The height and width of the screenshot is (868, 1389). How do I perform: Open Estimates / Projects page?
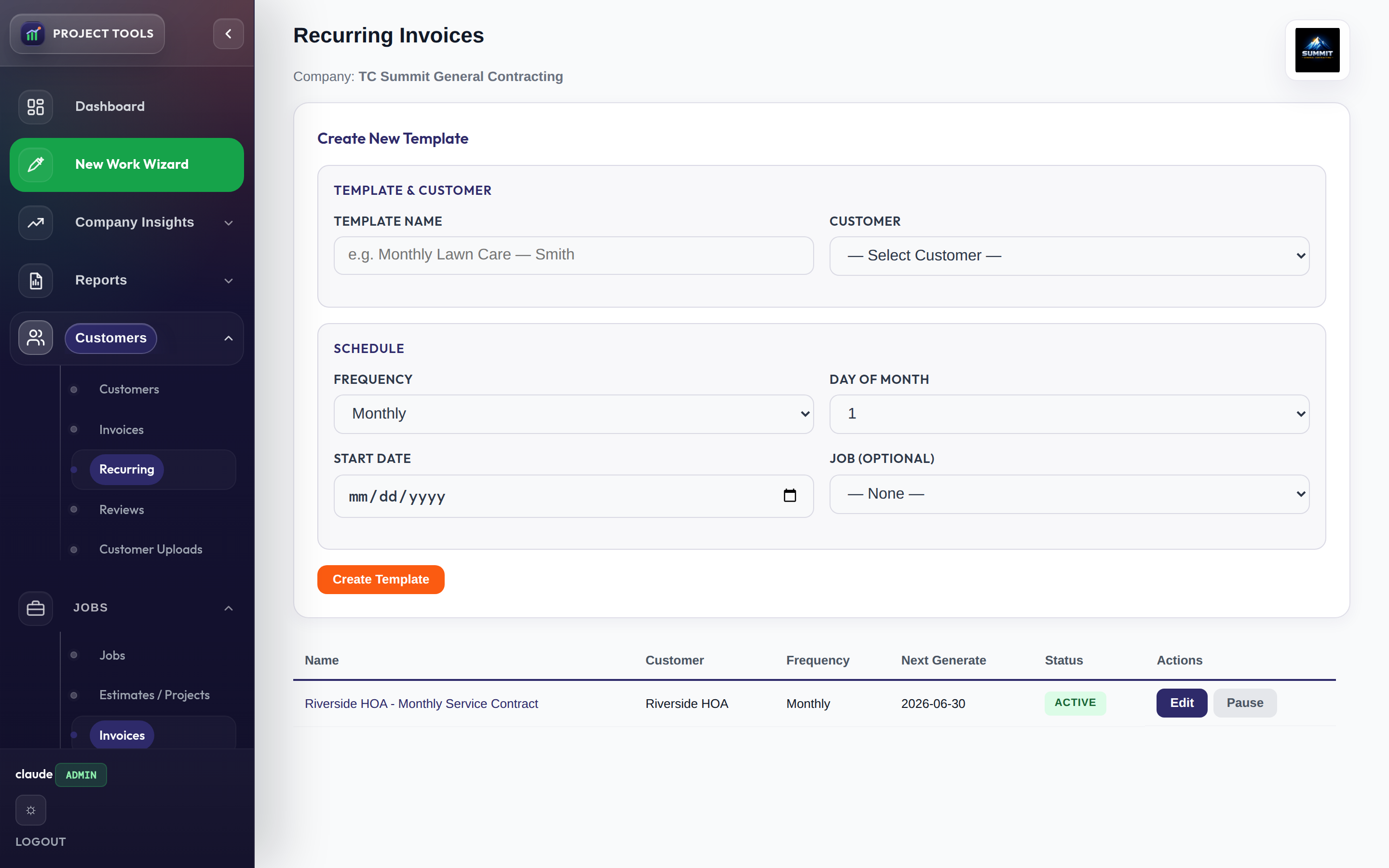(x=154, y=695)
